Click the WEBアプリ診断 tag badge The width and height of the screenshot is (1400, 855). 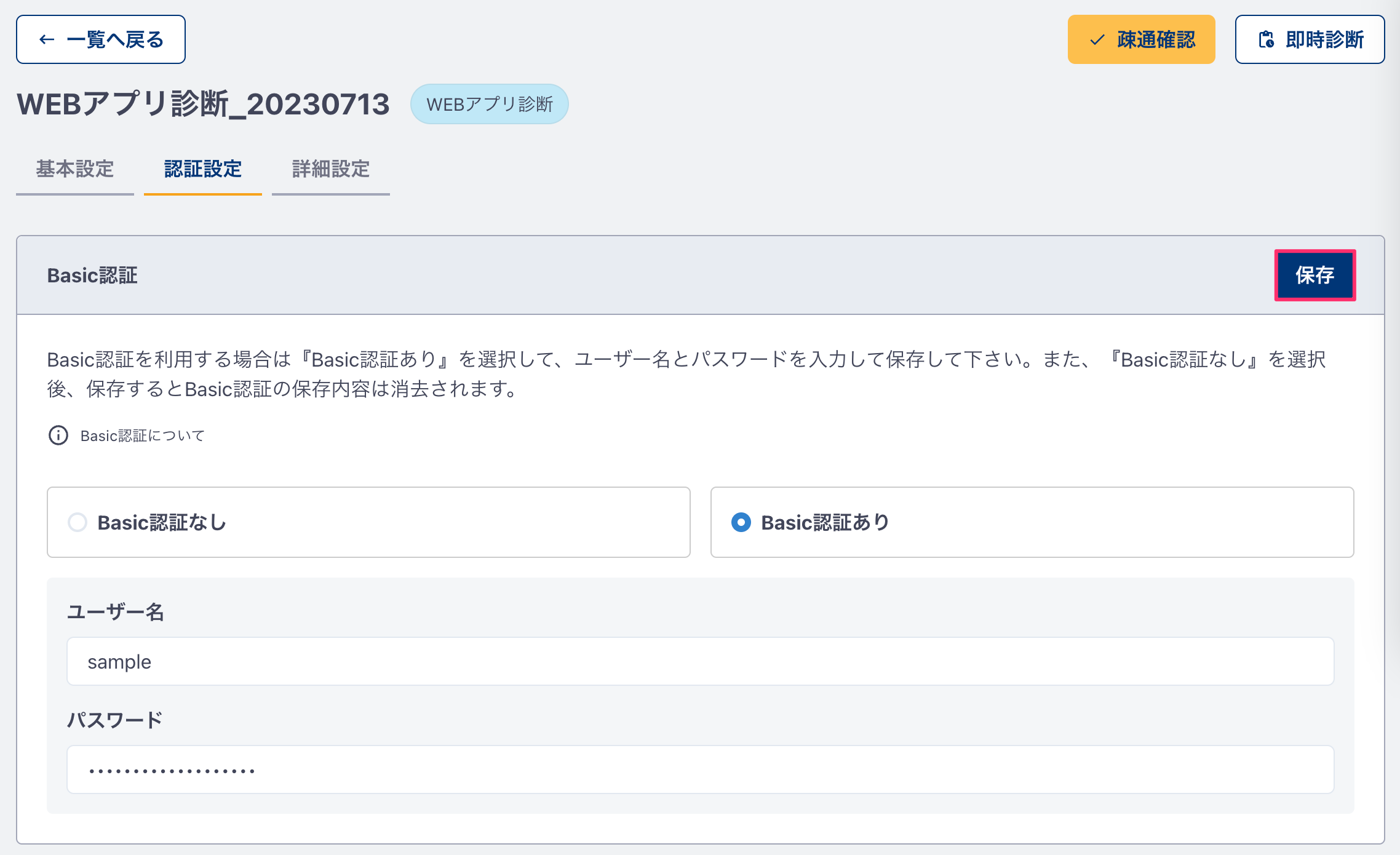click(490, 104)
